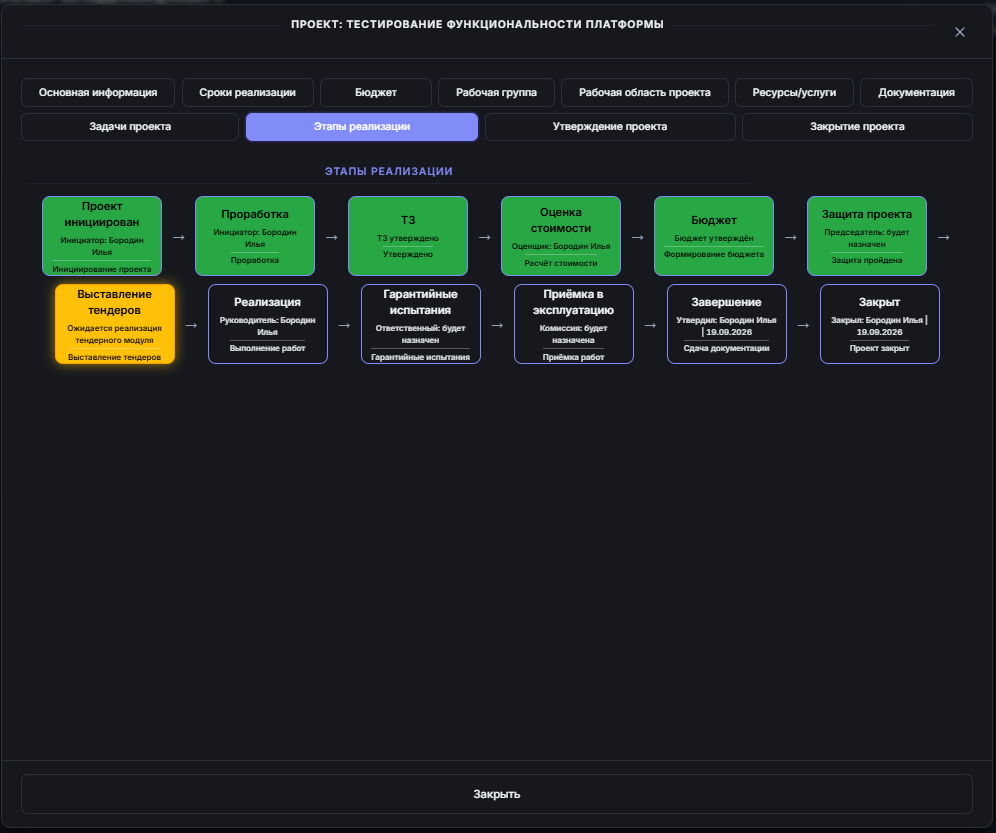Image resolution: width=996 pixels, height=833 pixels.
Task: Click the yellow Выставление тендеров stage card
Action: point(114,324)
